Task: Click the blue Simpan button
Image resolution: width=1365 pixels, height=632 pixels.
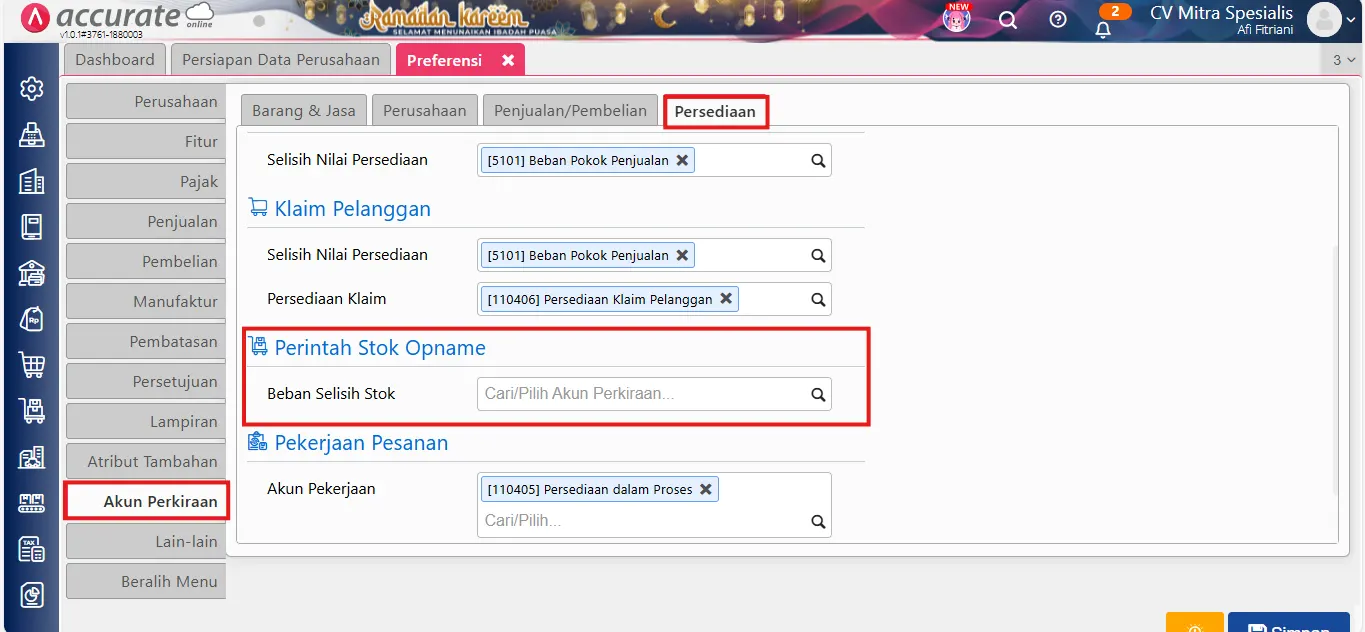Action: [1289, 625]
